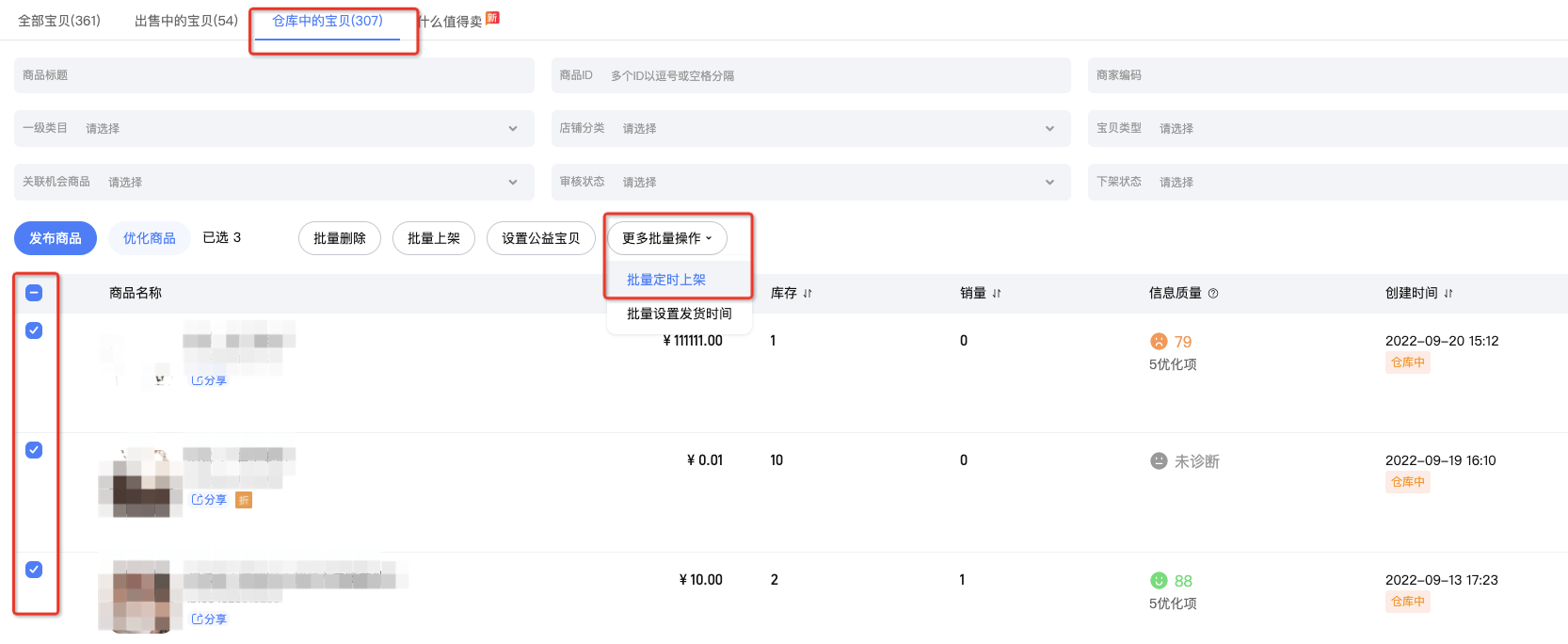Open the 宝贝类型 dropdown

click(x=1328, y=128)
